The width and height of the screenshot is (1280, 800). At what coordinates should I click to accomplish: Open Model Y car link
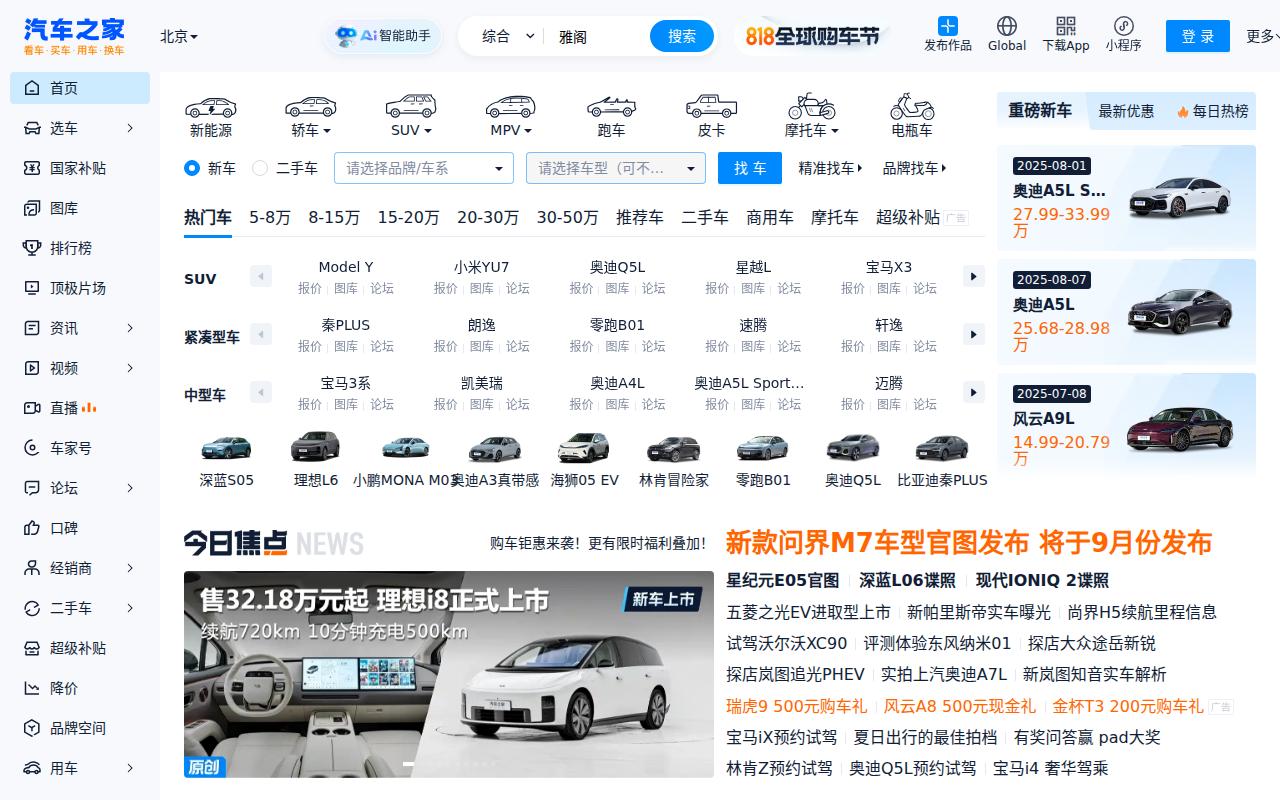(x=346, y=267)
